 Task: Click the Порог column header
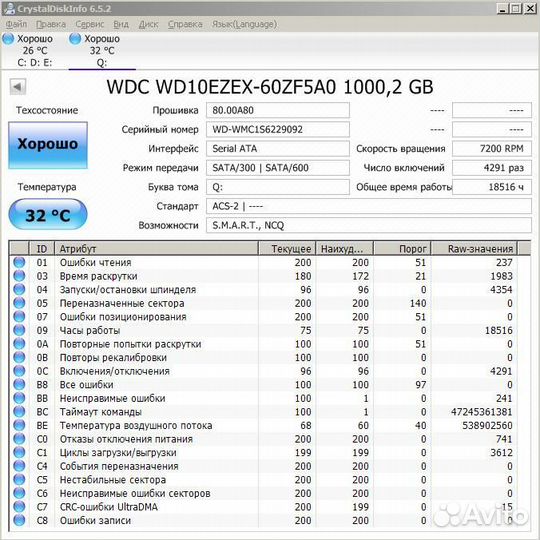click(402, 248)
